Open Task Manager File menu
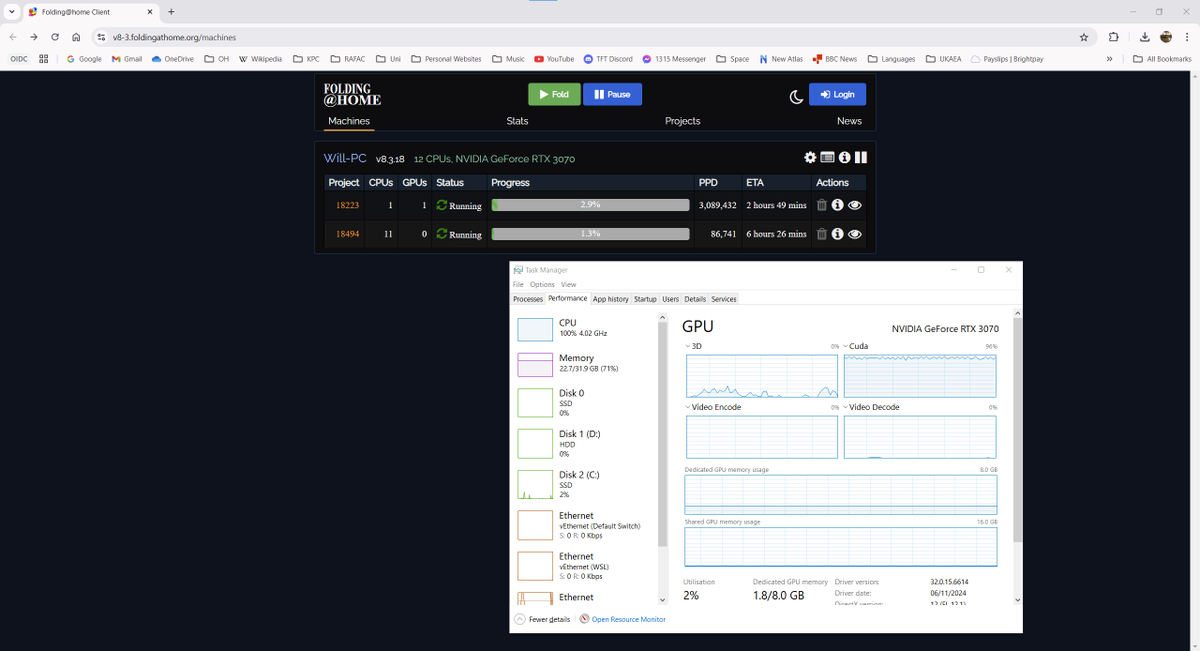The image size is (1200, 651). coord(518,284)
